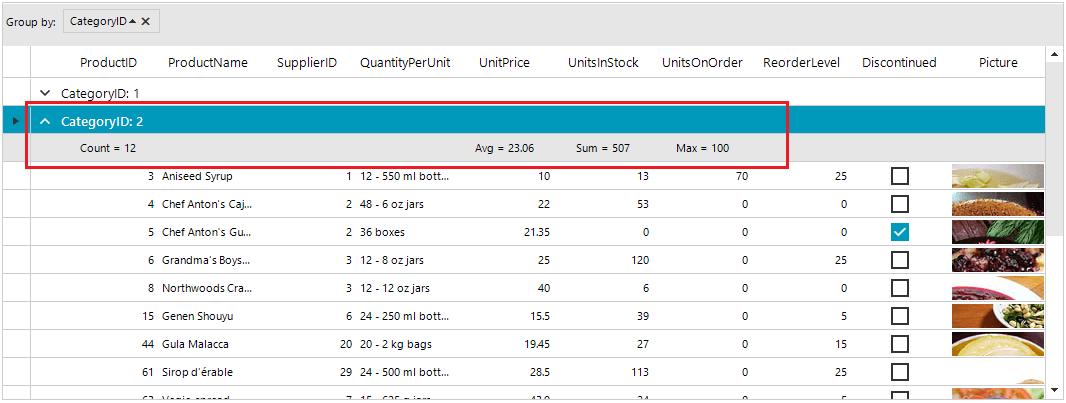The width and height of the screenshot is (1066, 403).
Task: Toggle Discontinued checkbox for Gula Malacca
Action: click(x=900, y=344)
